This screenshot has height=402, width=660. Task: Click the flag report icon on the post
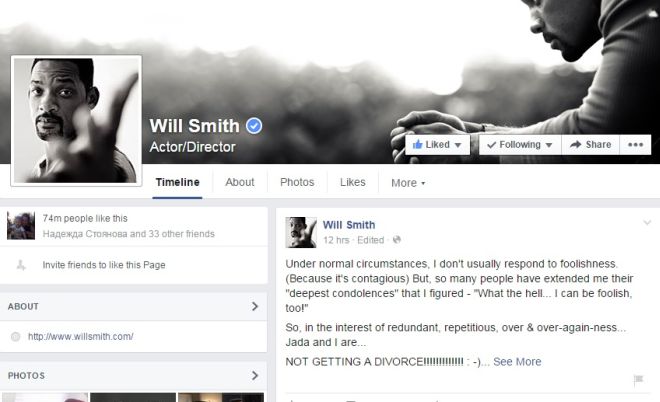coord(639,379)
